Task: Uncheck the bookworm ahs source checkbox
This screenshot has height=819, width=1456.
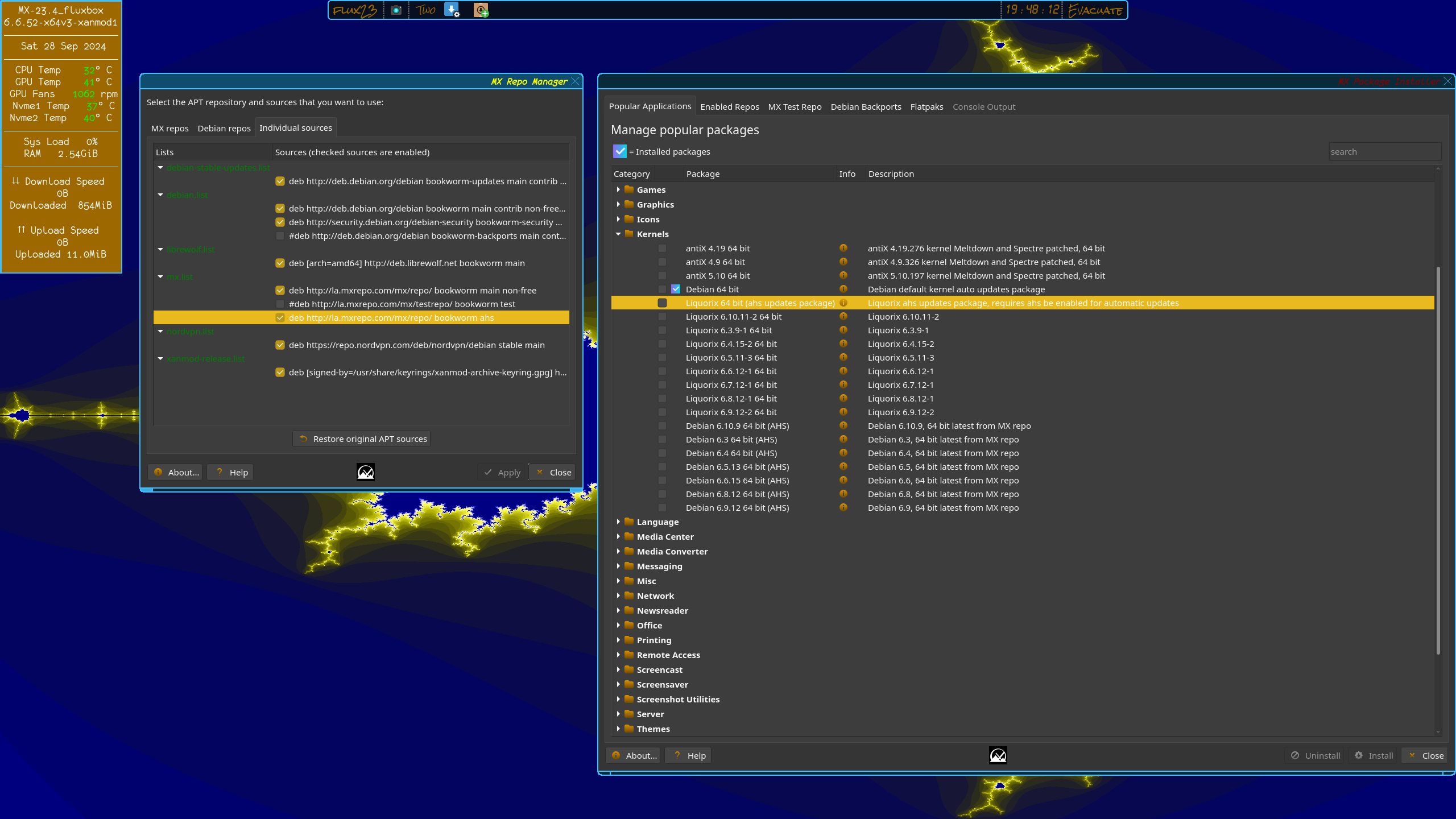Action: [280, 318]
